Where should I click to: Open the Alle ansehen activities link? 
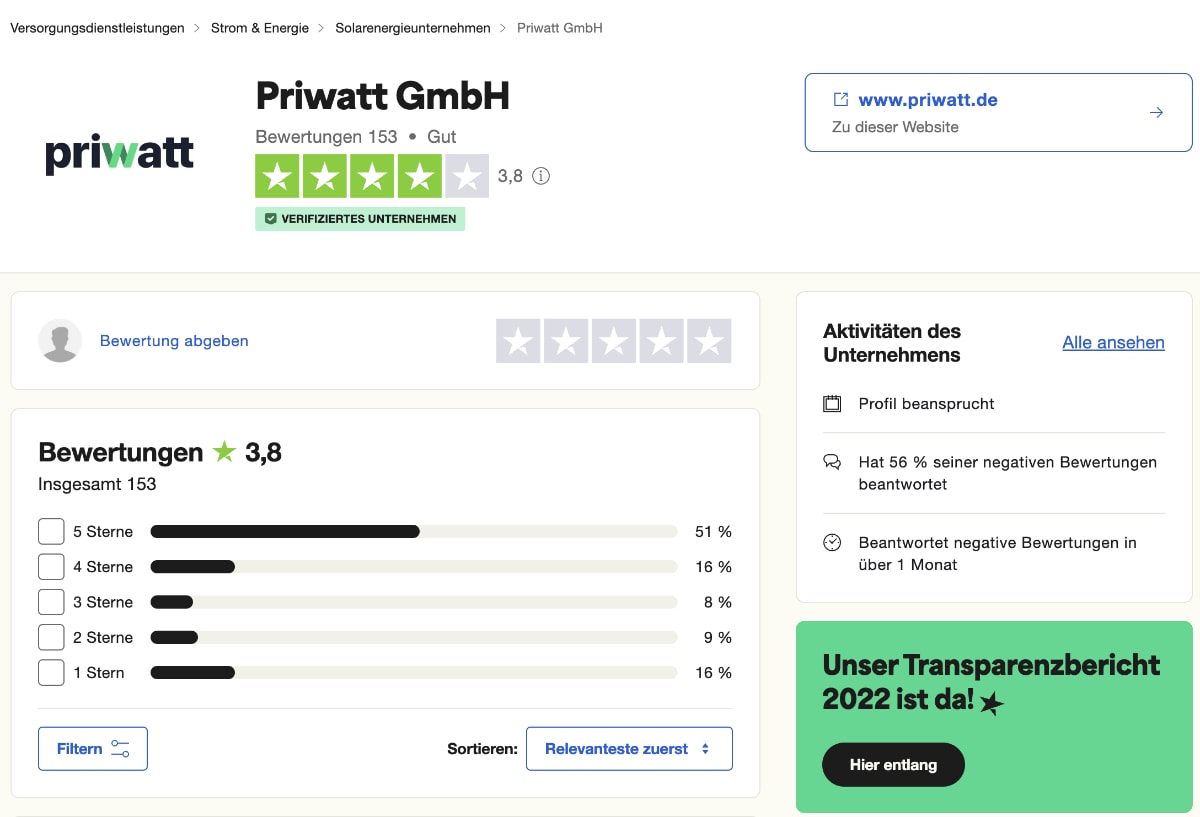1113,342
